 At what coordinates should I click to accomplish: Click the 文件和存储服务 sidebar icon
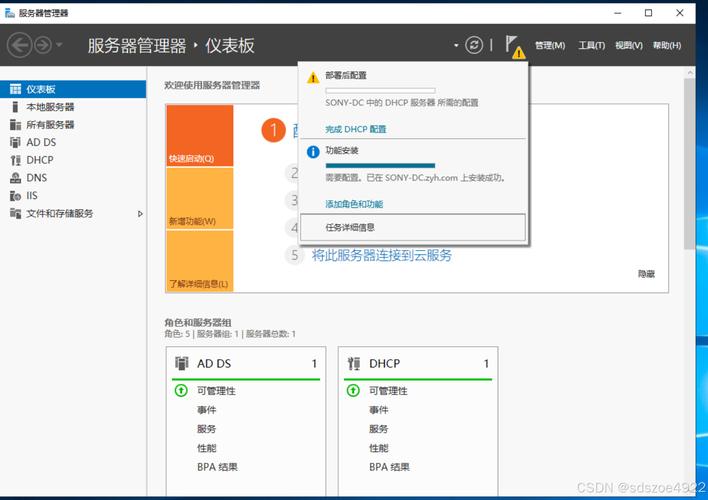pyautogui.click(x=15, y=213)
